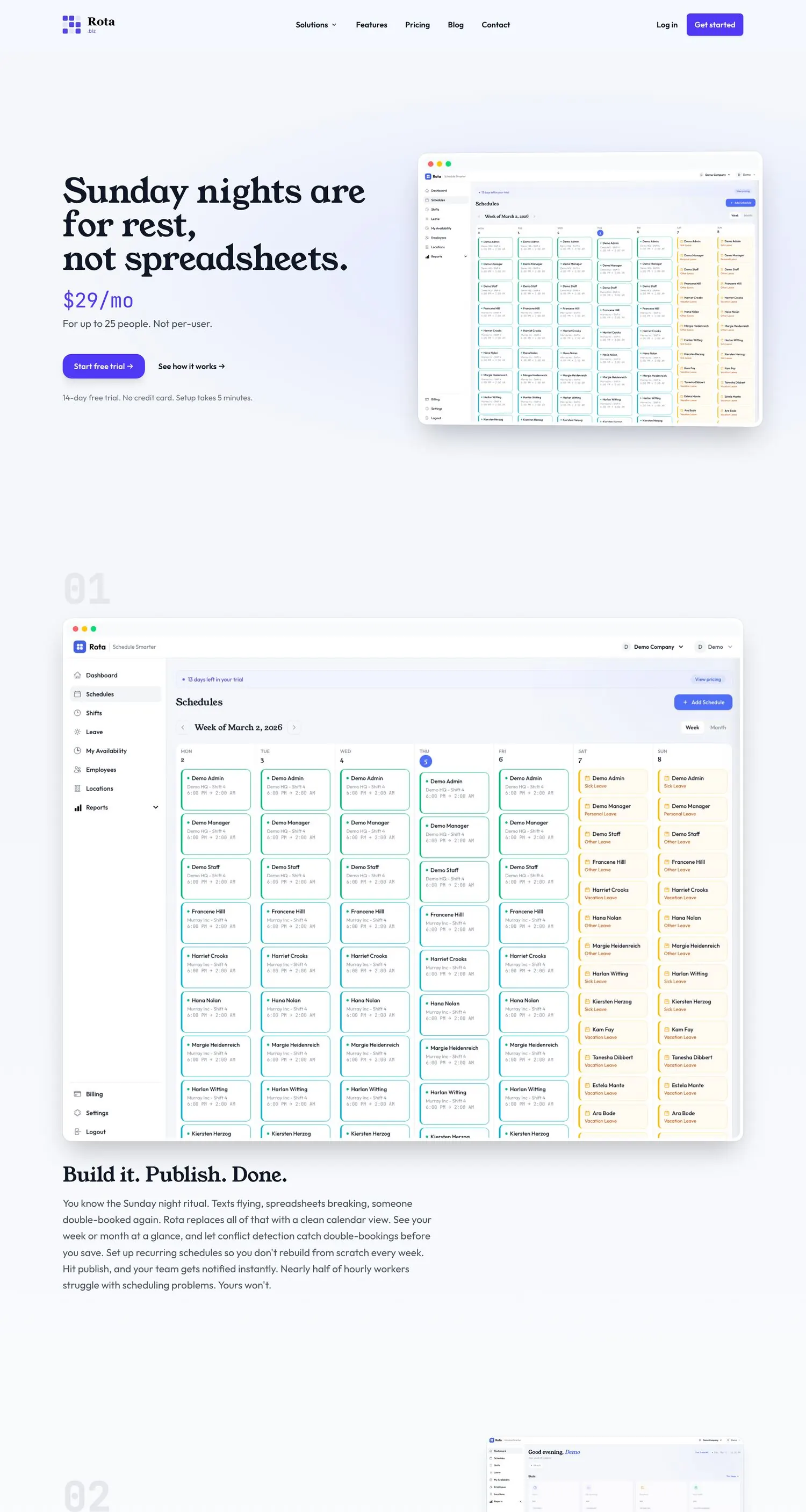Click Reports bar chart icon
This screenshot has width=806, height=1512.
(x=77, y=808)
